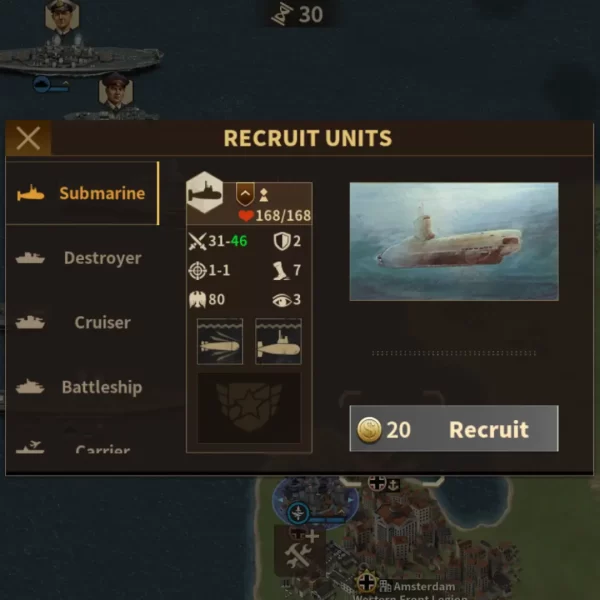Open the submarine artwork thumbnail
This screenshot has height=600, width=600.
pyautogui.click(x=454, y=241)
